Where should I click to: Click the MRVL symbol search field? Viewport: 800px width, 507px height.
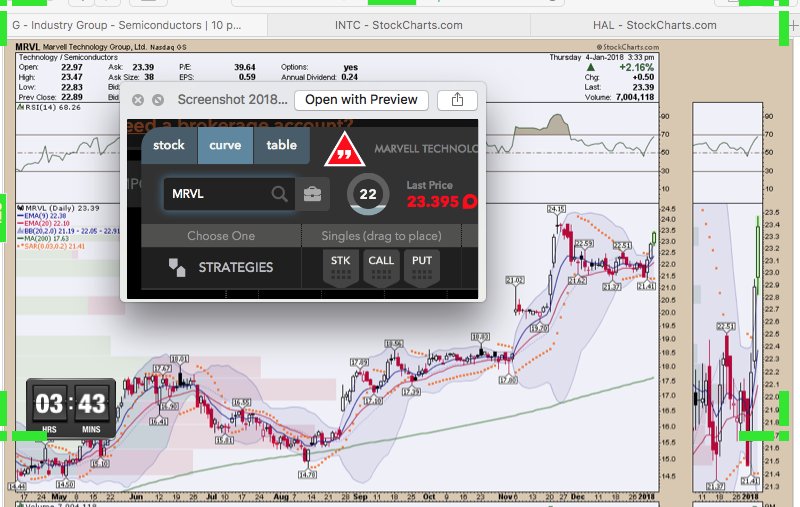tap(229, 194)
